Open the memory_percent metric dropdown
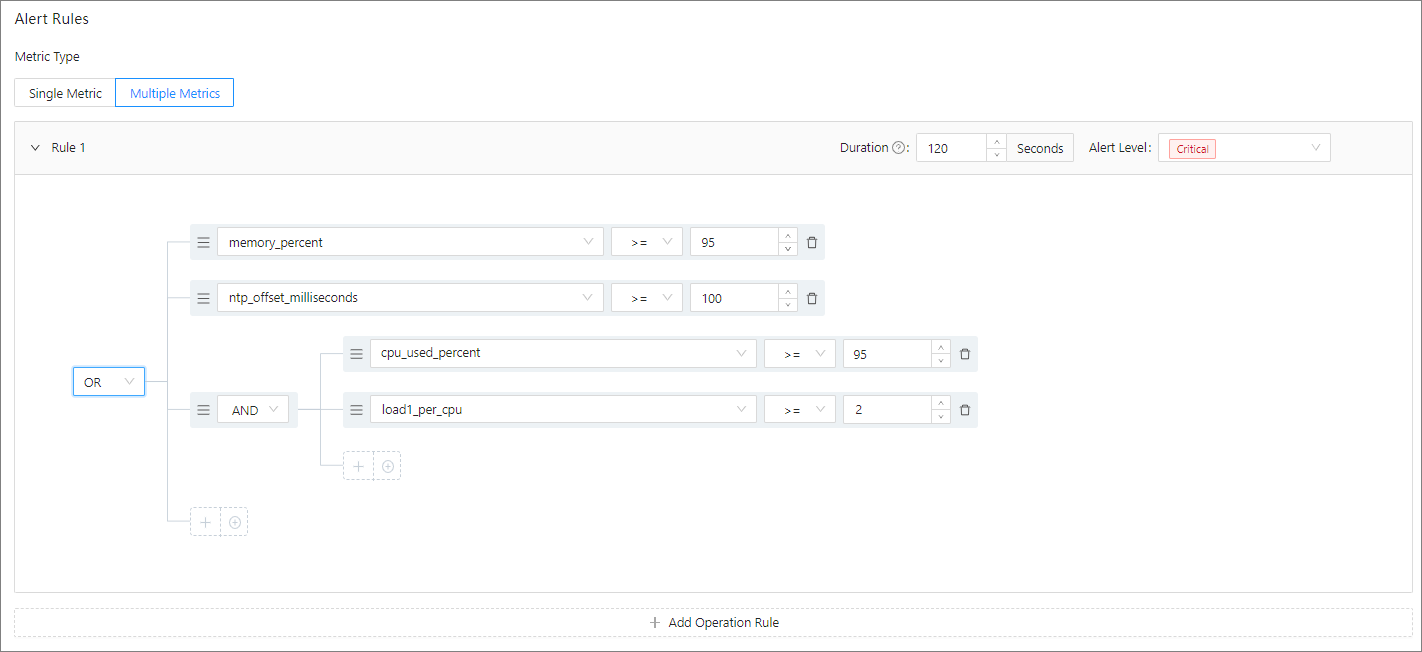 click(410, 242)
